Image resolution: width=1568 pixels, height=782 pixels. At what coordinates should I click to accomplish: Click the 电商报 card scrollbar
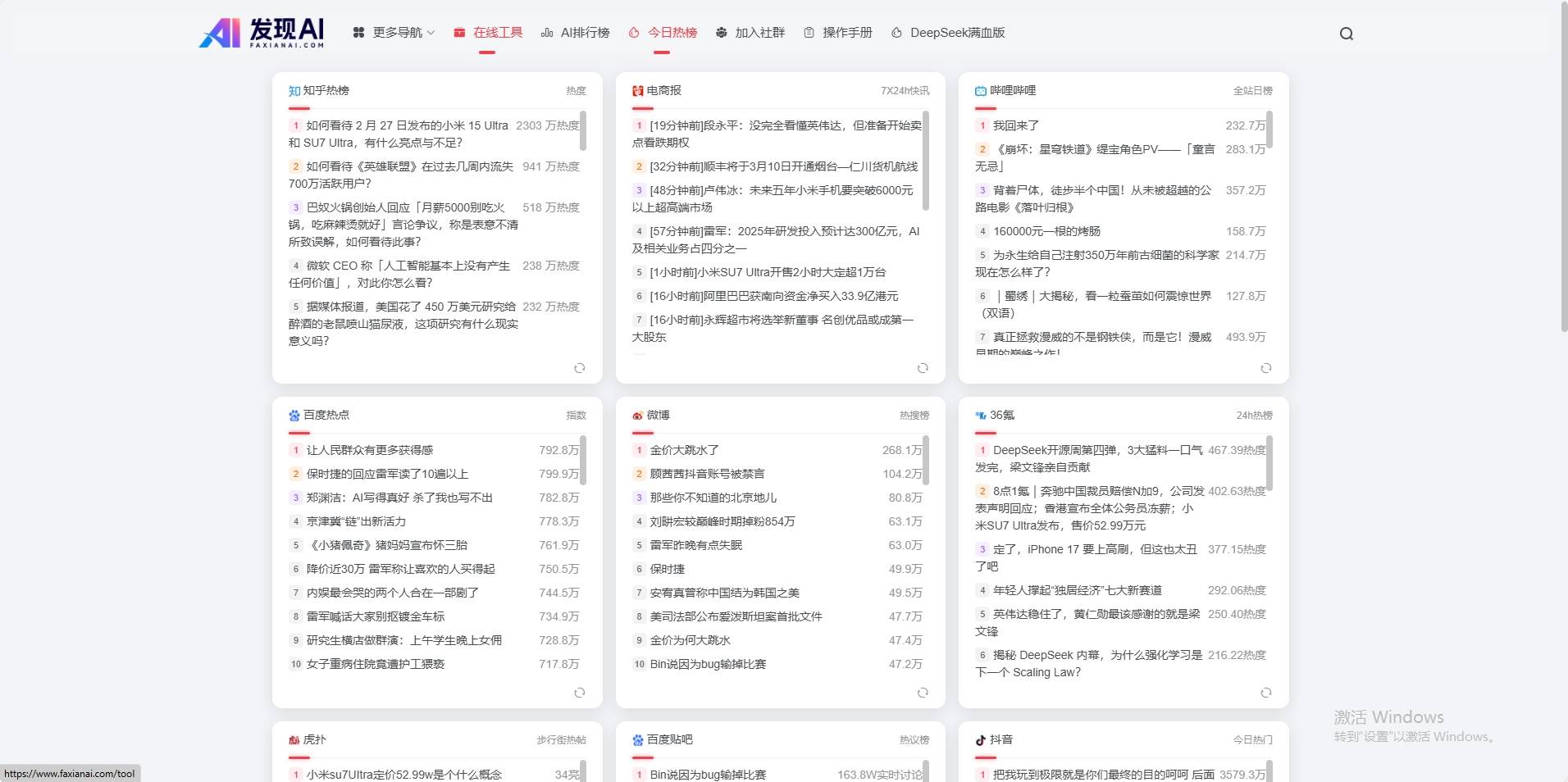[926, 160]
